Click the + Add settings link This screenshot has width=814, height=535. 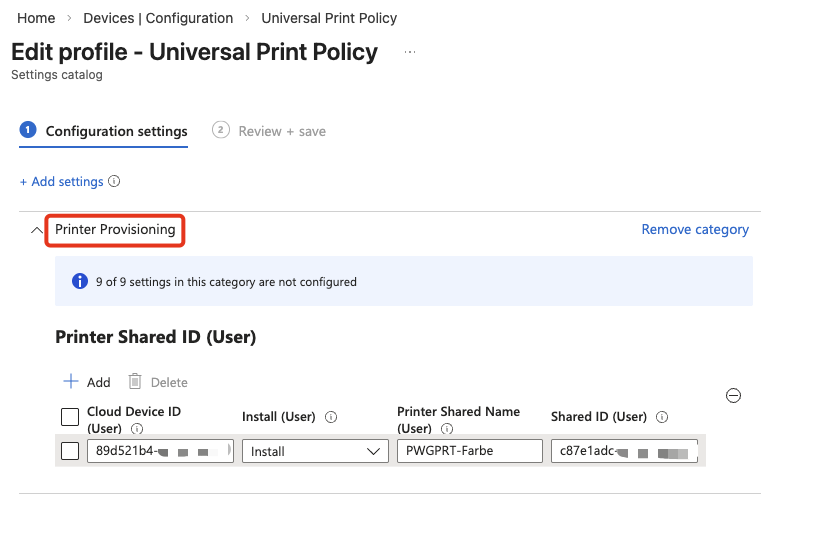pyautogui.click(x=61, y=182)
